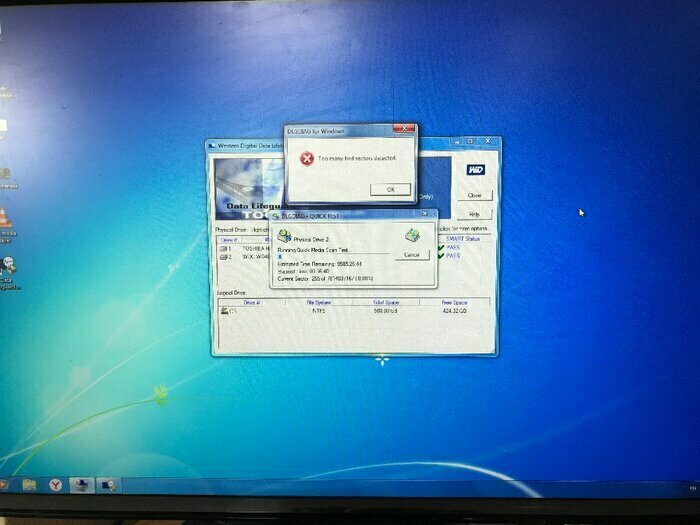
Task: Open the Yandex browser from the taskbar
Action: [x=57, y=485]
